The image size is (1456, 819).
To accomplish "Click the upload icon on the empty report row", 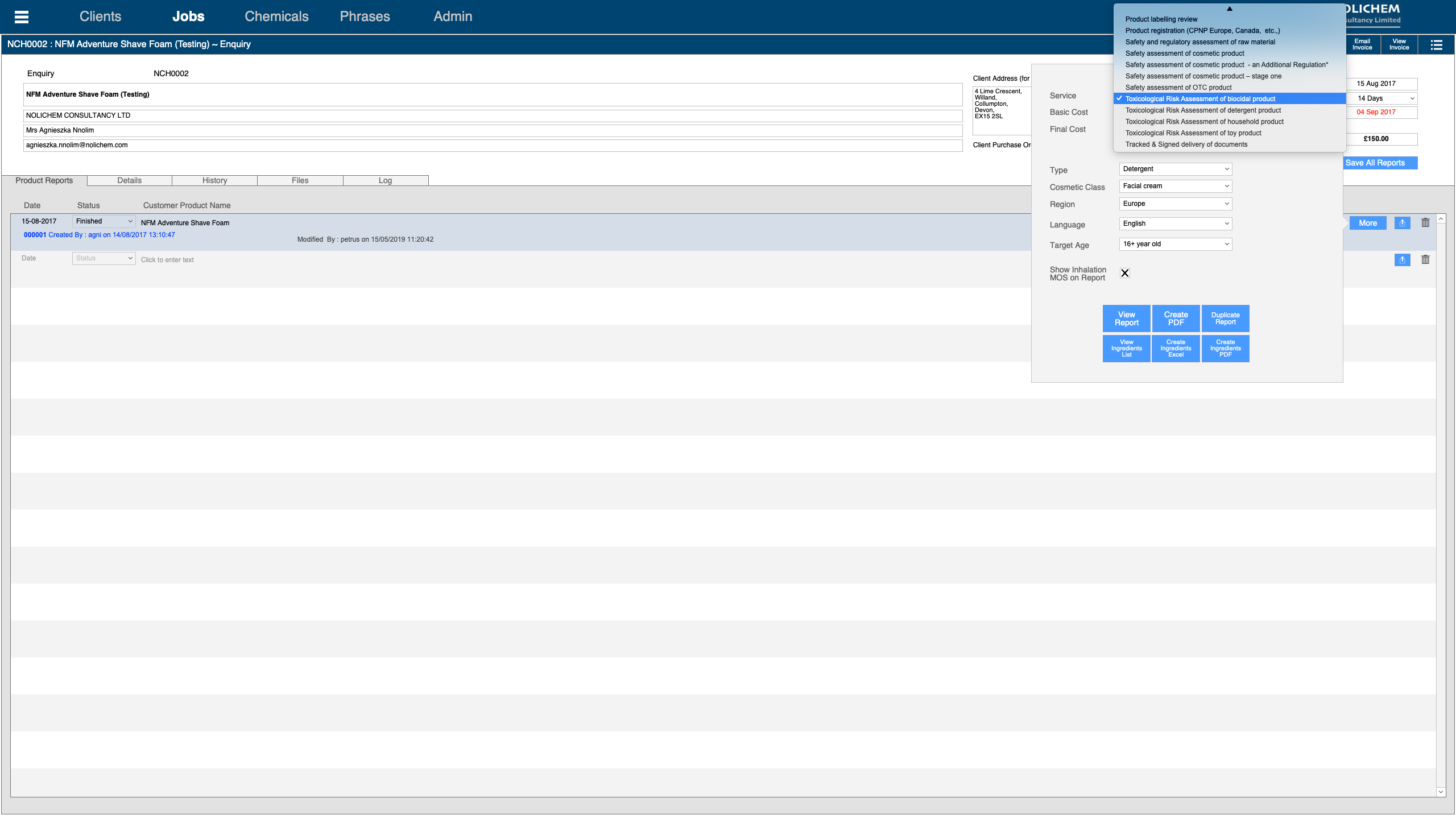I will [x=1402, y=260].
